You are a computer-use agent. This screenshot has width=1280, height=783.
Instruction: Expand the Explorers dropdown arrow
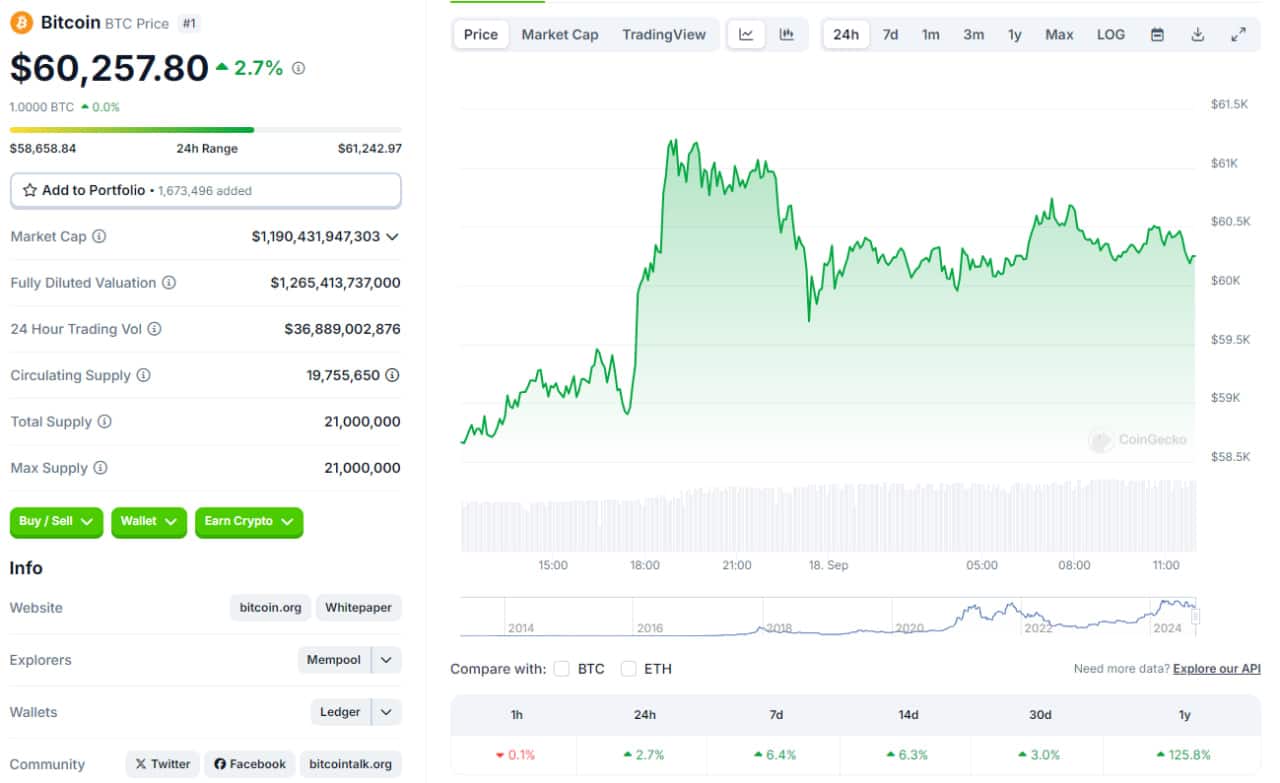point(386,660)
